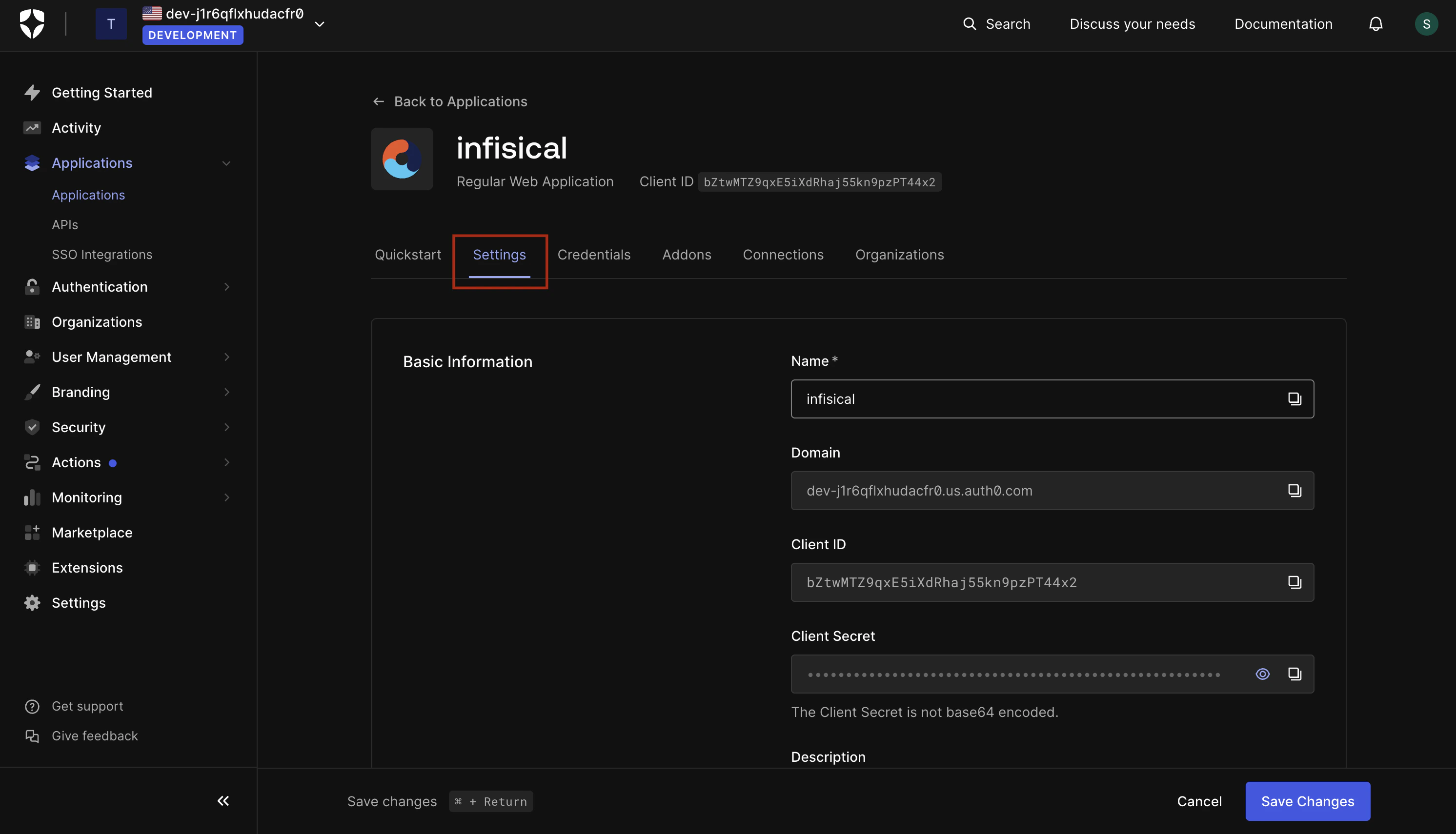This screenshot has height=834, width=1456.
Task: Open SSO Integrations in sidebar
Action: pos(102,254)
